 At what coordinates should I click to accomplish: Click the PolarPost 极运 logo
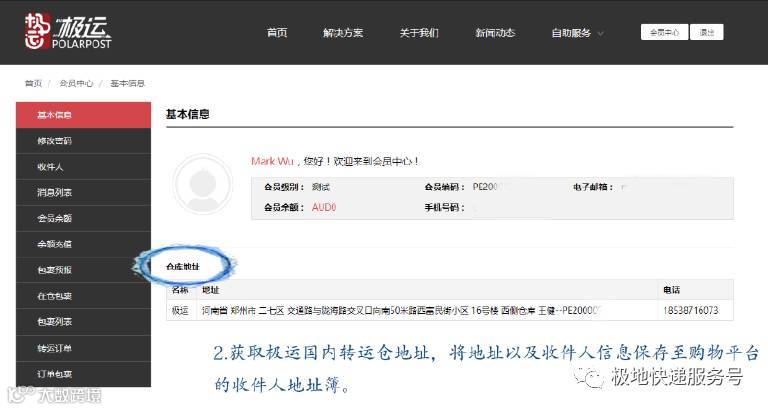pyautogui.click(x=68, y=31)
